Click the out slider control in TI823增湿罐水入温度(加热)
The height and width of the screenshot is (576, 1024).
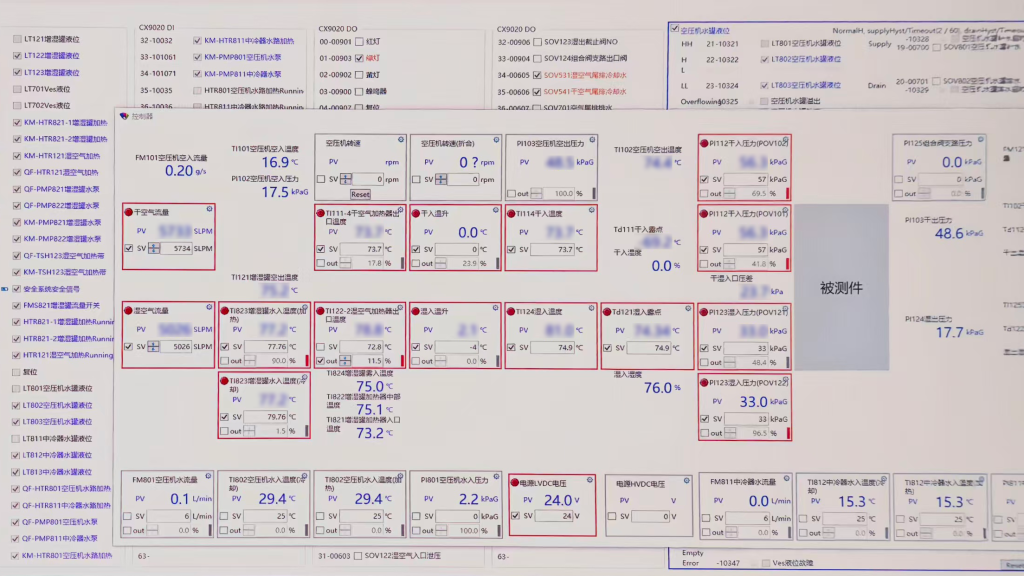pos(251,361)
